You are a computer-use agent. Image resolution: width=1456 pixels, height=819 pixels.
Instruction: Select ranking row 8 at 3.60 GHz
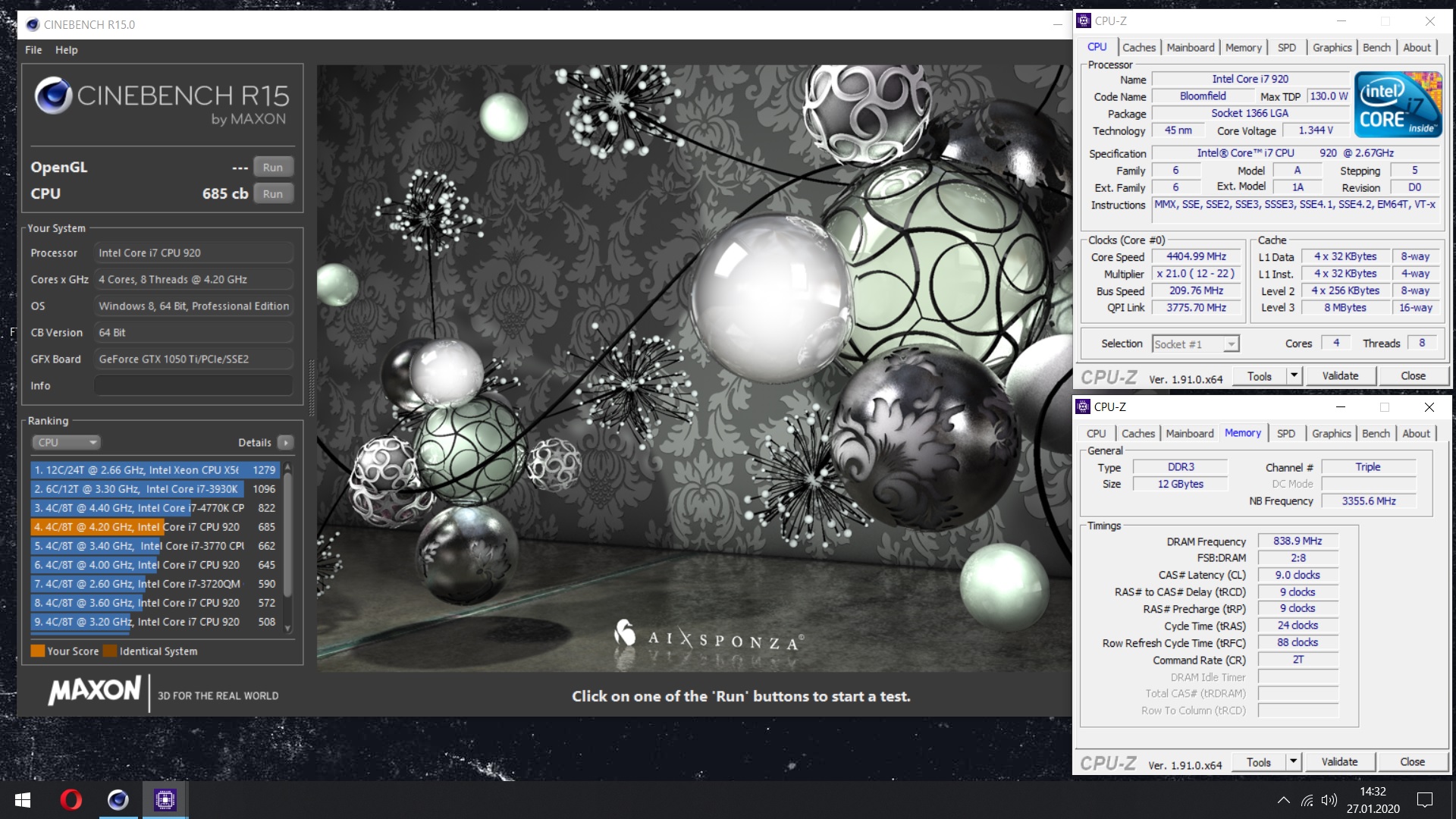[x=155, y=603]
